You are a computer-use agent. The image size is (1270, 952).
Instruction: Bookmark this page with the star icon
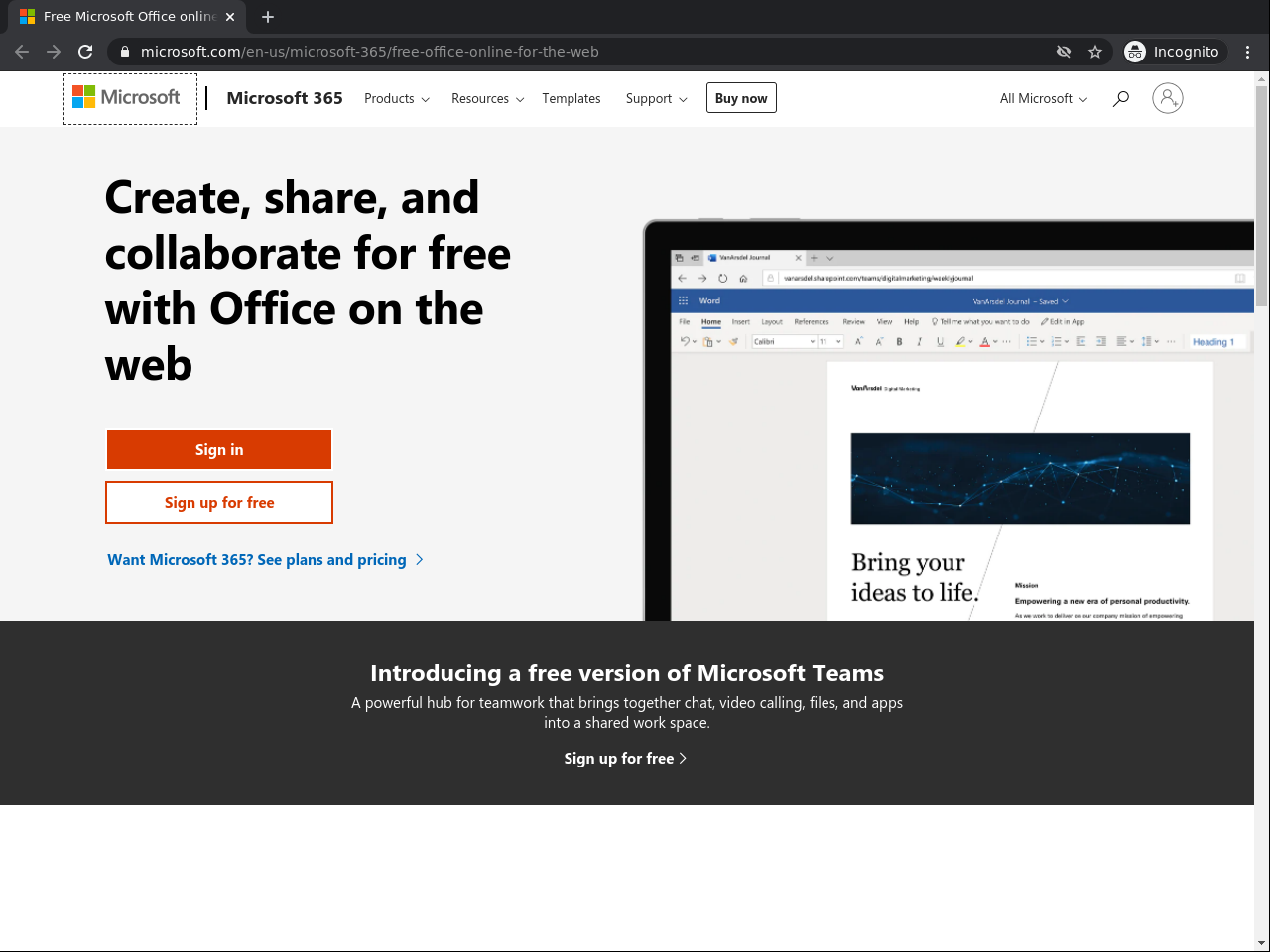(x=1095, y=52)
